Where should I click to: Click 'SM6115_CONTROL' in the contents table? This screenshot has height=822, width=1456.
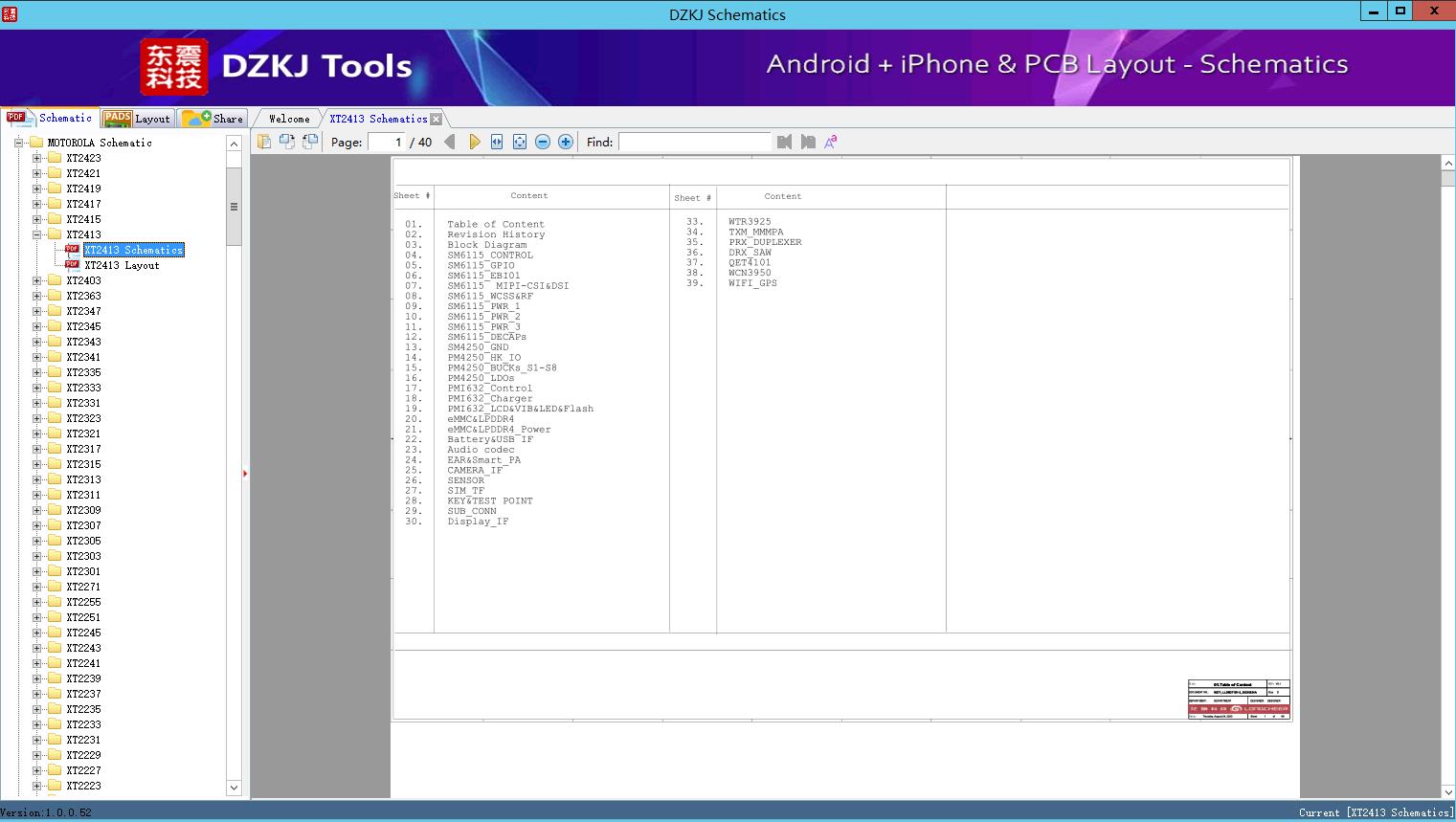(x=490, y=255)
